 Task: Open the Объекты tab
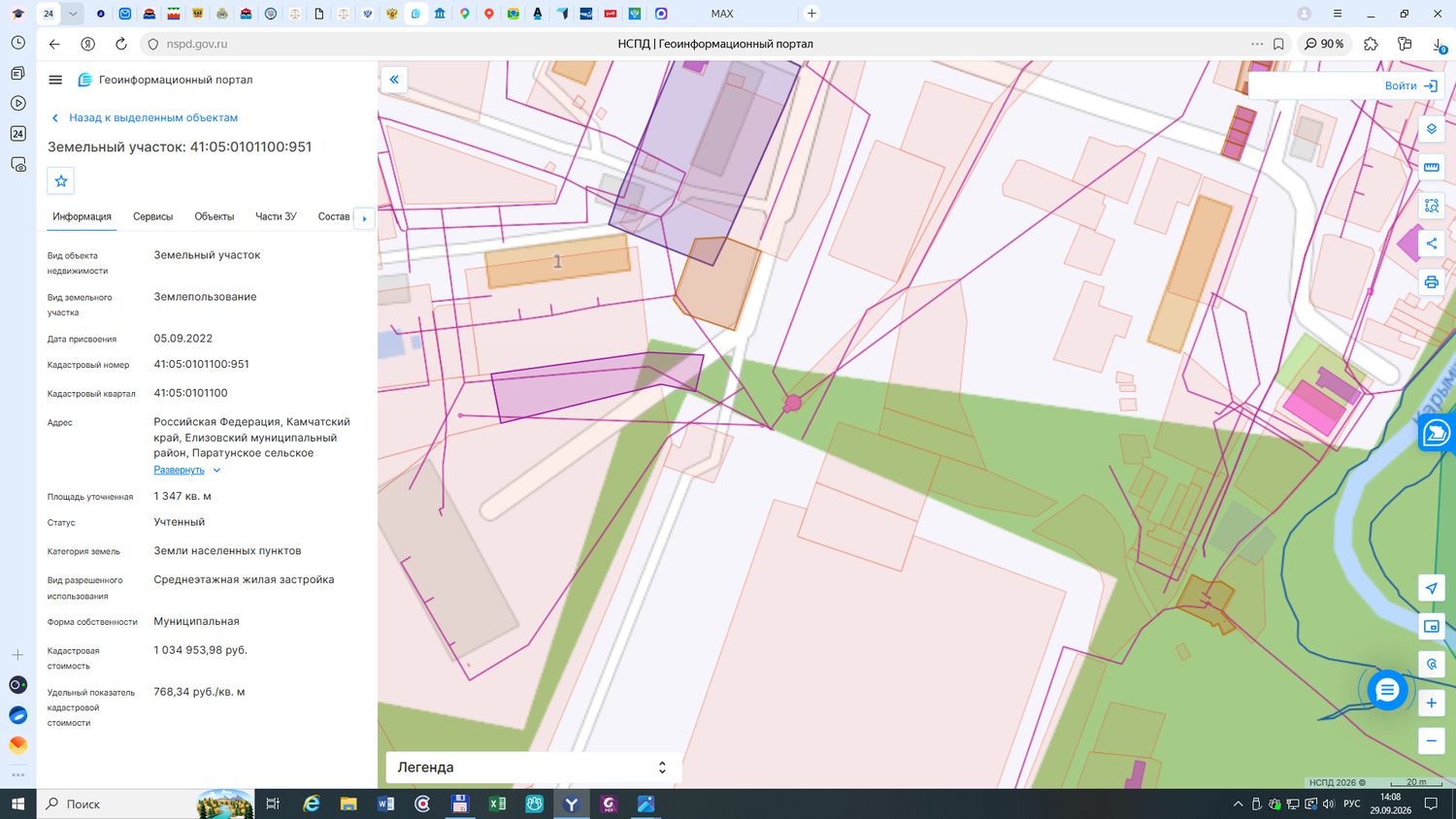(x=215, y=216)
